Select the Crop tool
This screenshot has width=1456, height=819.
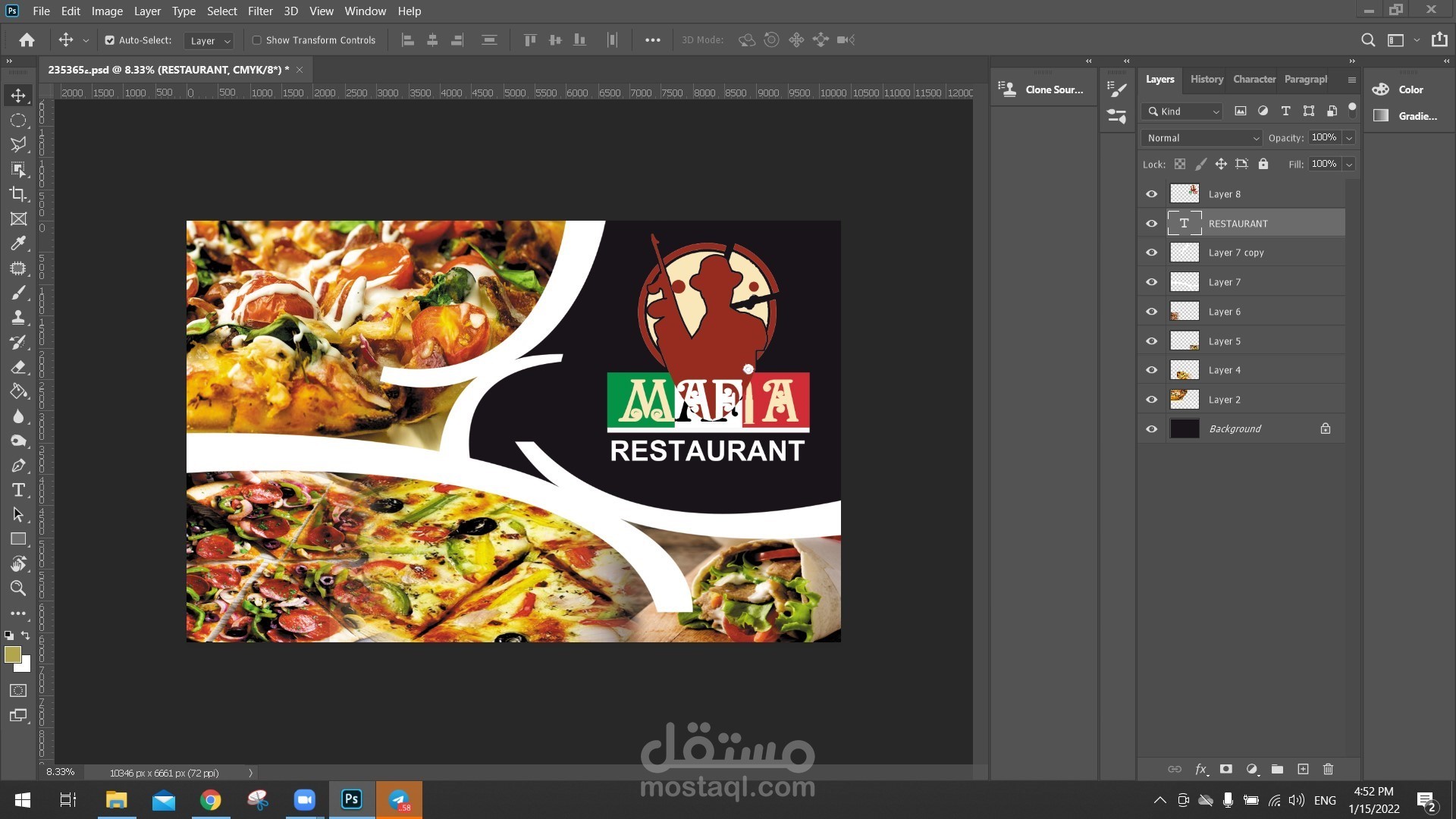pyautogui.click(x=18, y=194)
